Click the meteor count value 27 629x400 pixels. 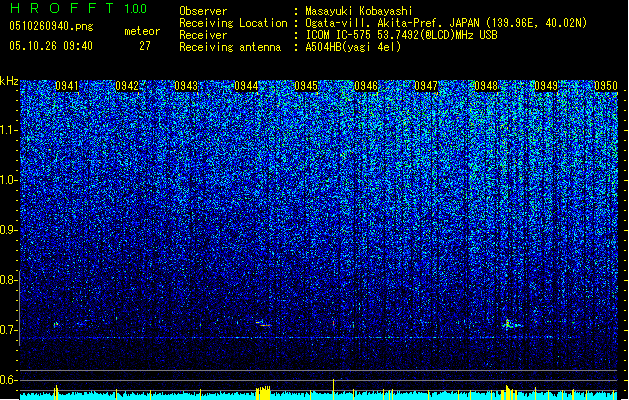[x=145, y=46]
